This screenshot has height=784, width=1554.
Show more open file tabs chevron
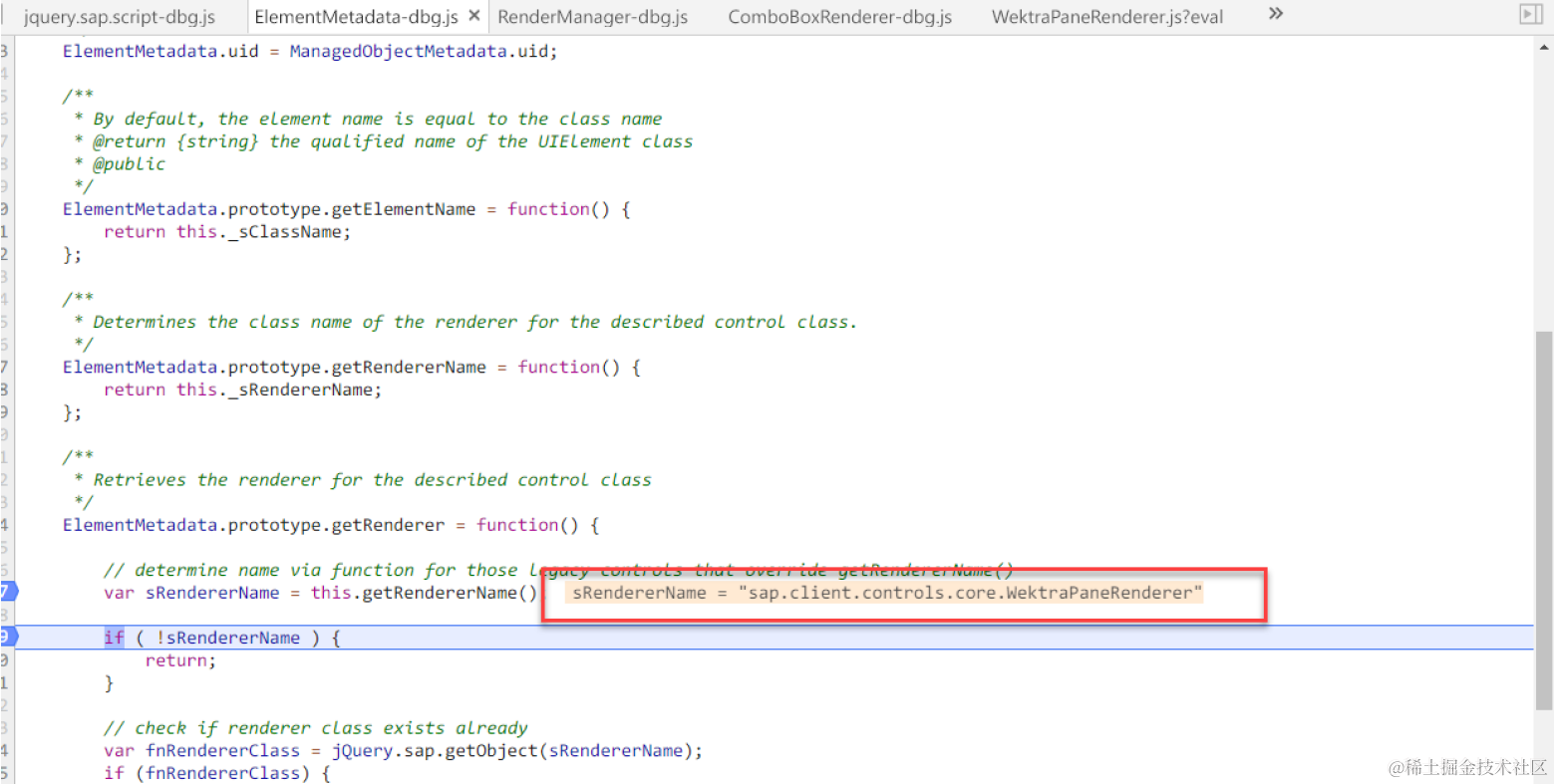click(x=1275, y=14)
